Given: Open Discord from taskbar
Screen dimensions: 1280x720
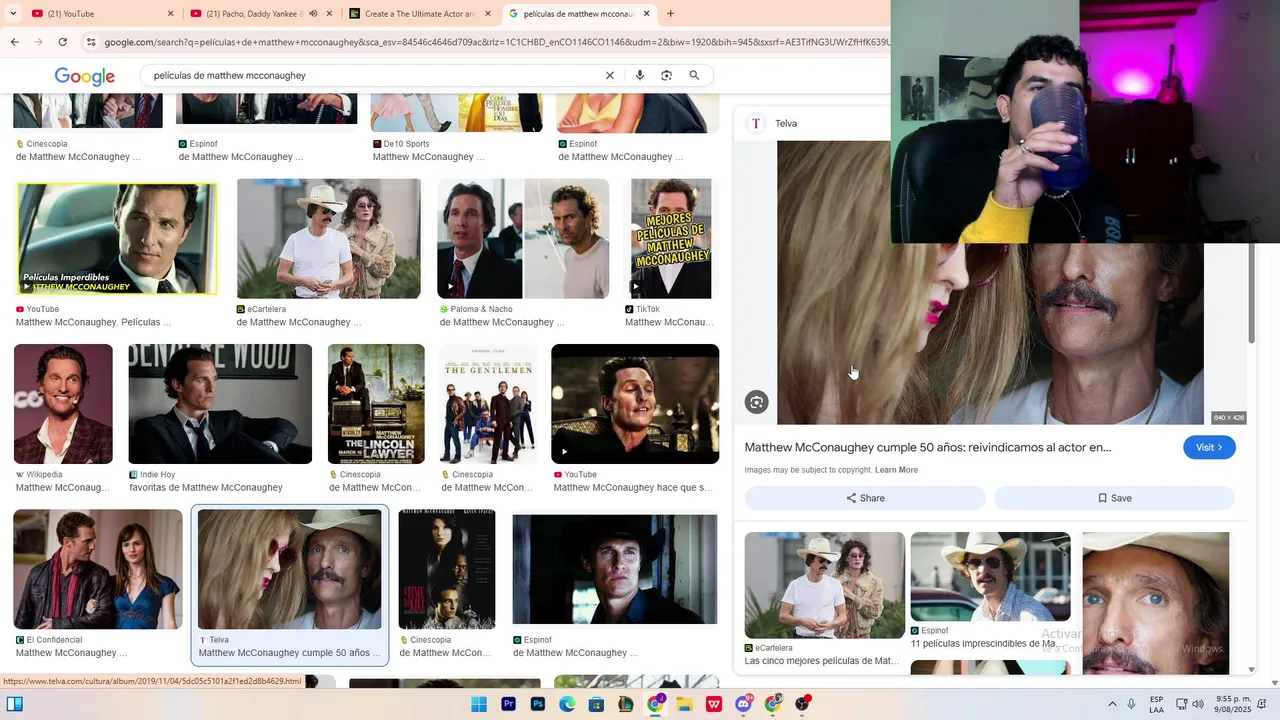Looking at the screenshot, I should click(744, 704).
